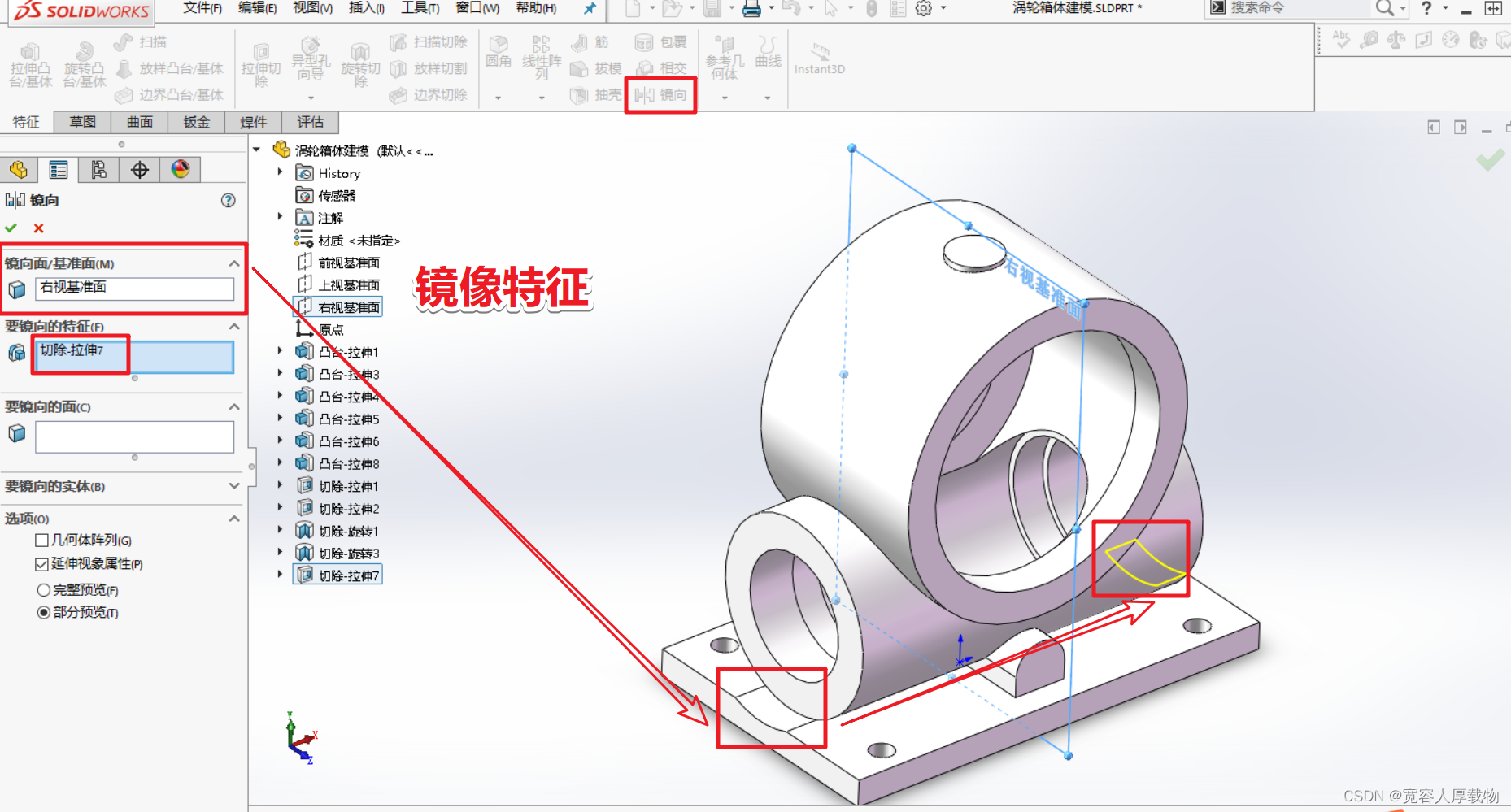Expand 切除-拉伸7 feature node
The height and width of the screenshot is (812, 1511).
click(x=280, y=575)
